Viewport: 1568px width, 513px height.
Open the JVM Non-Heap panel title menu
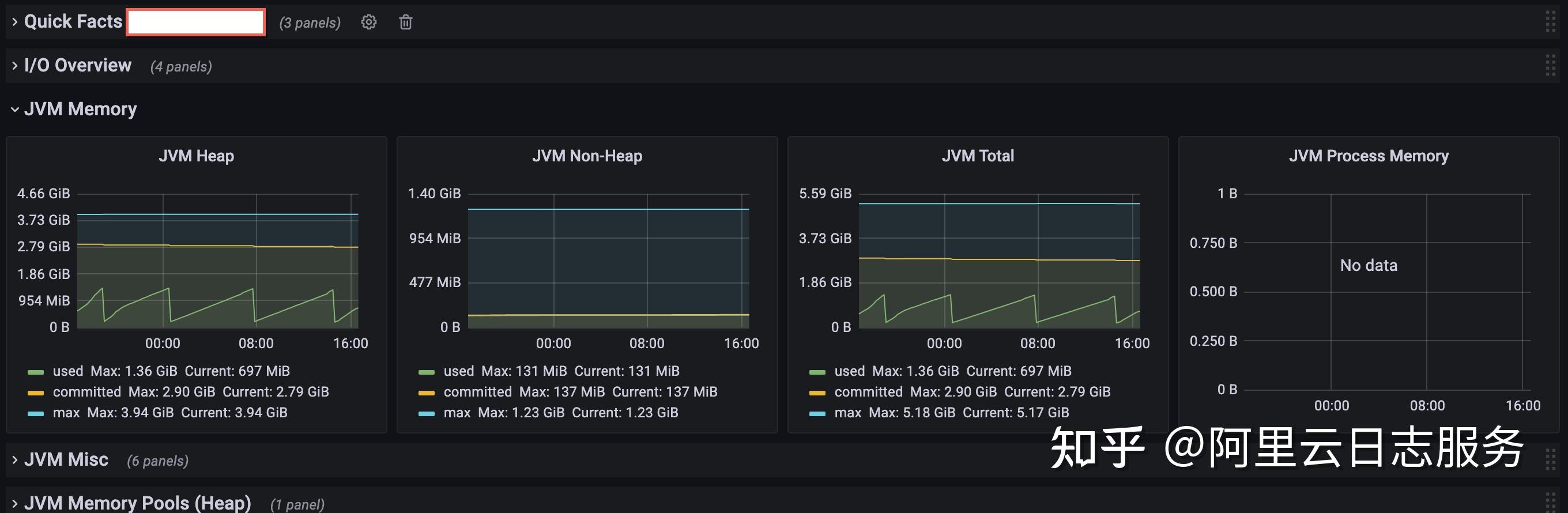587,156
